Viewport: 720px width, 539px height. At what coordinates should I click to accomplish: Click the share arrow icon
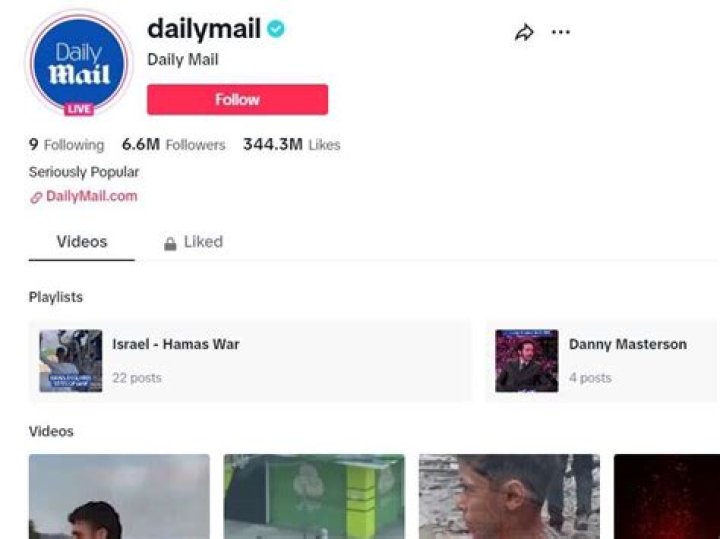[x=524, y=32]
